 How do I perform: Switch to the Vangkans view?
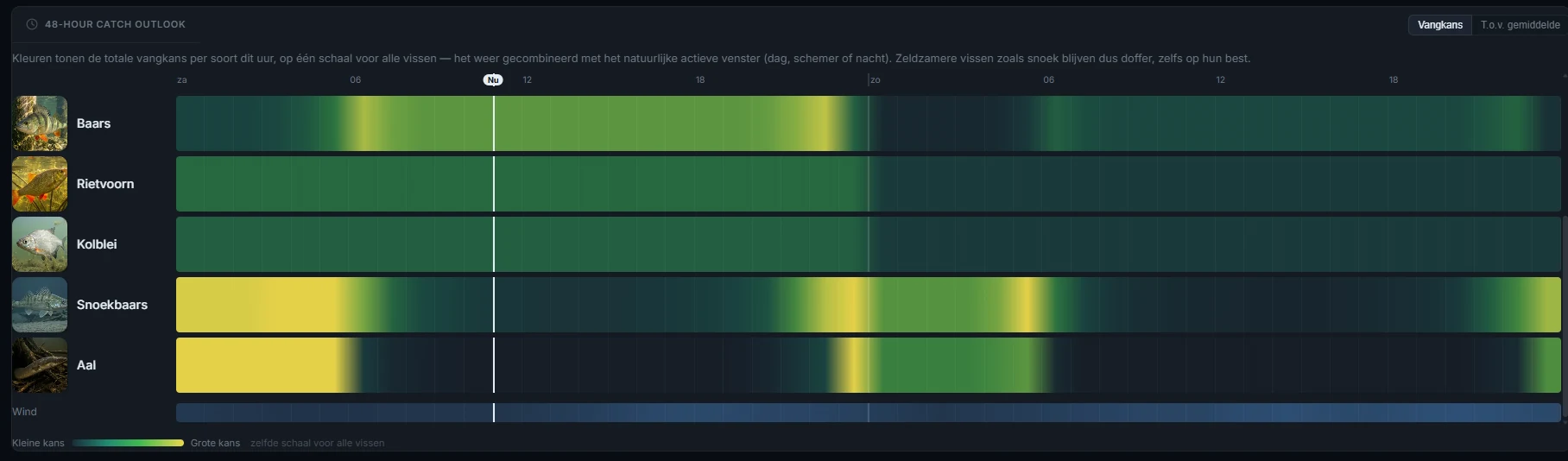(x=1439, y=25)
